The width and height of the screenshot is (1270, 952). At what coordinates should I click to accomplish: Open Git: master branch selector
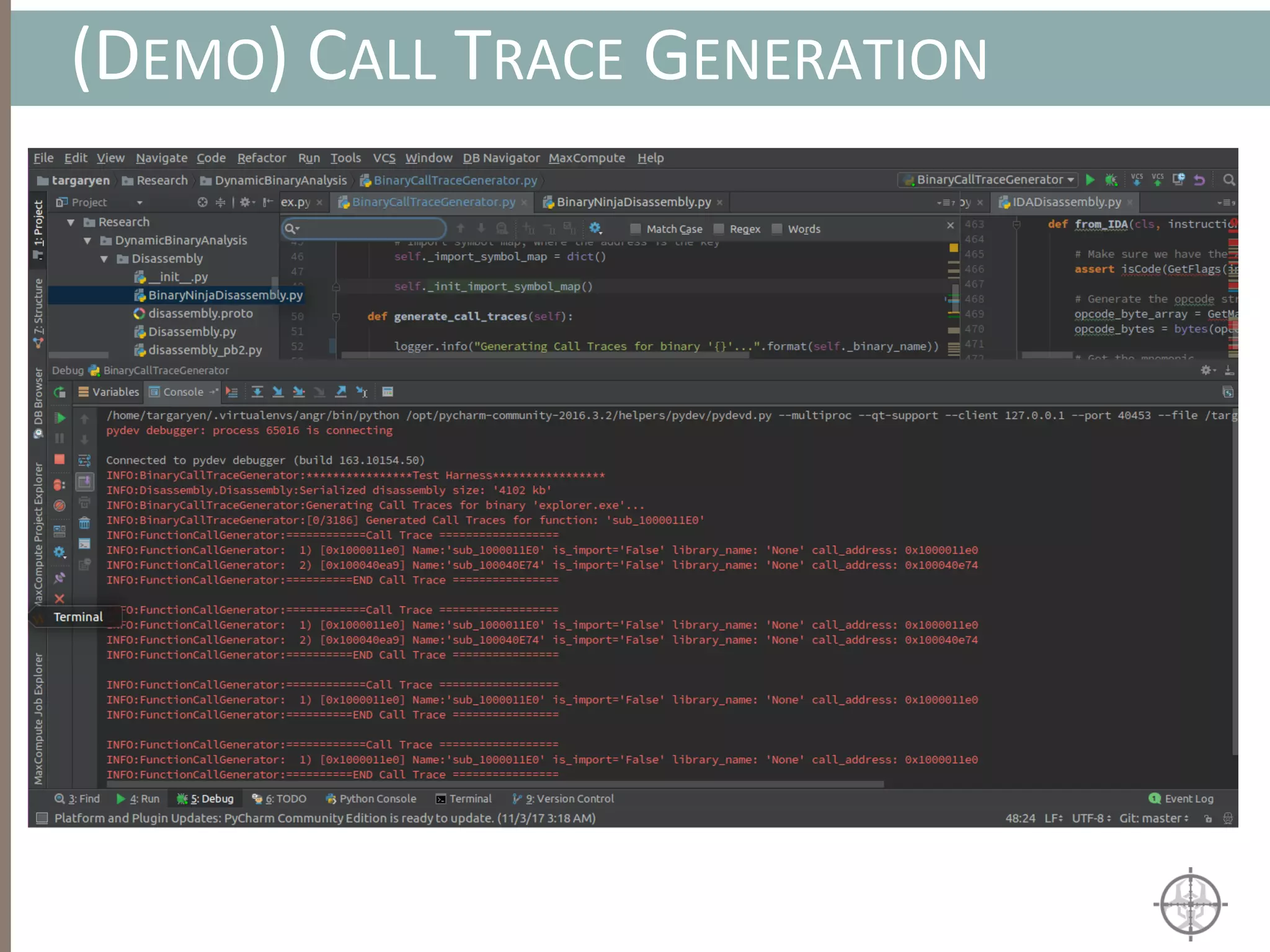click(1154, 818)
